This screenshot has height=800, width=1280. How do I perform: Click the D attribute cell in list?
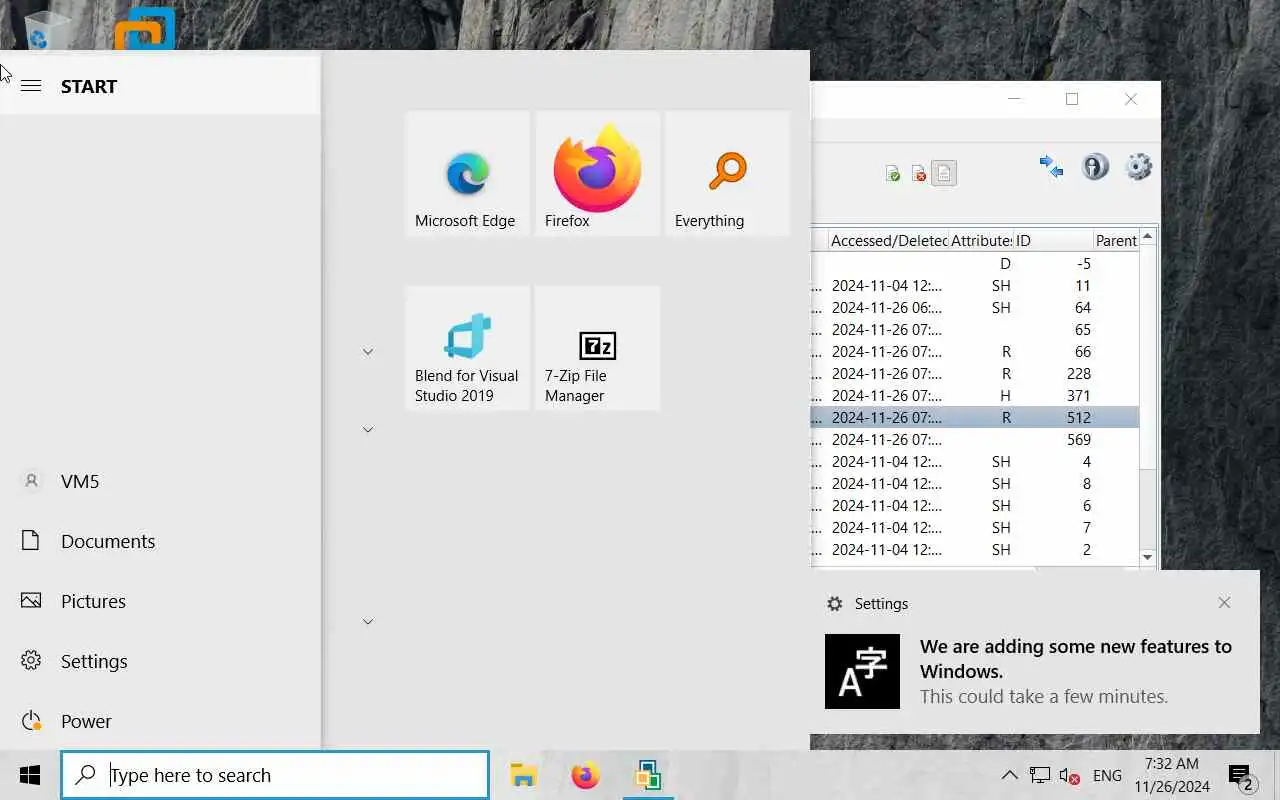coord(1006,264)
